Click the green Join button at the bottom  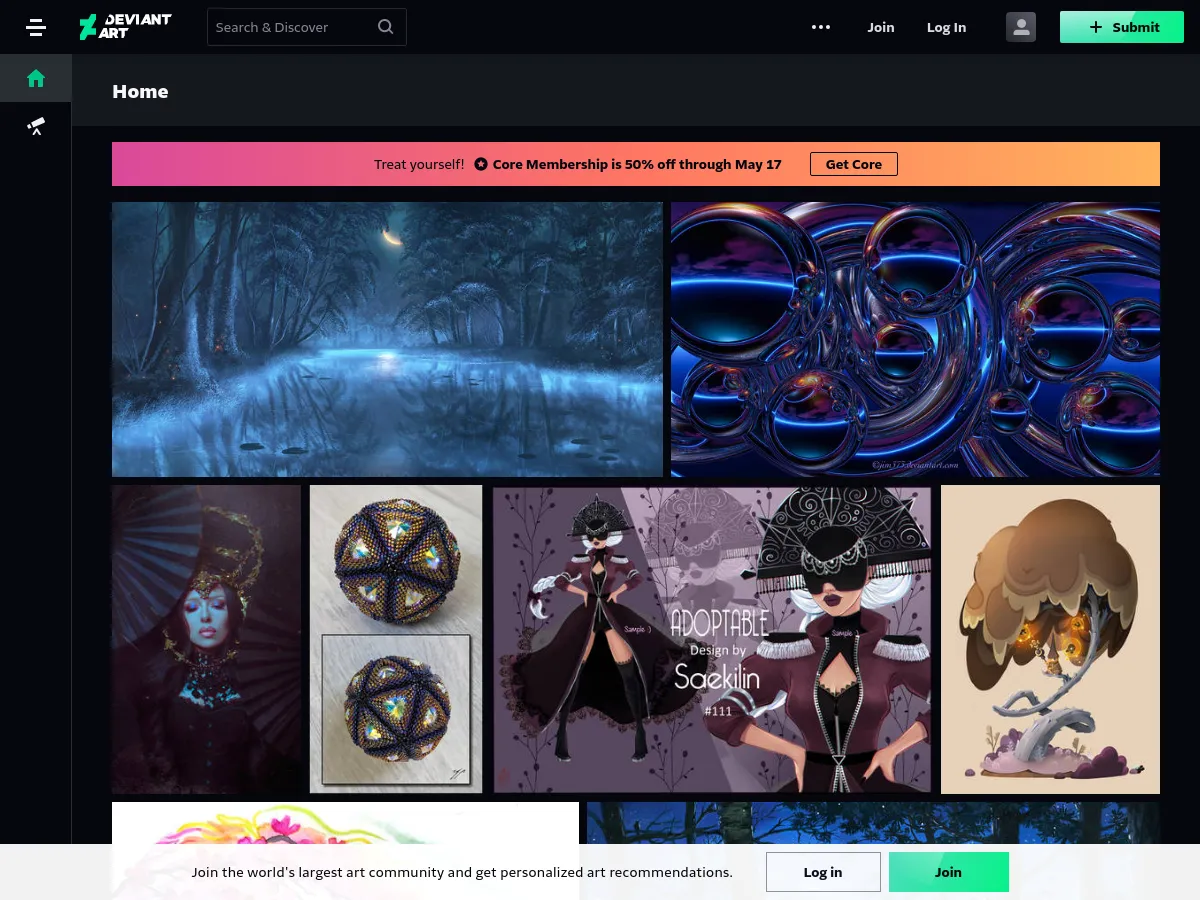[x=947, y=871]
